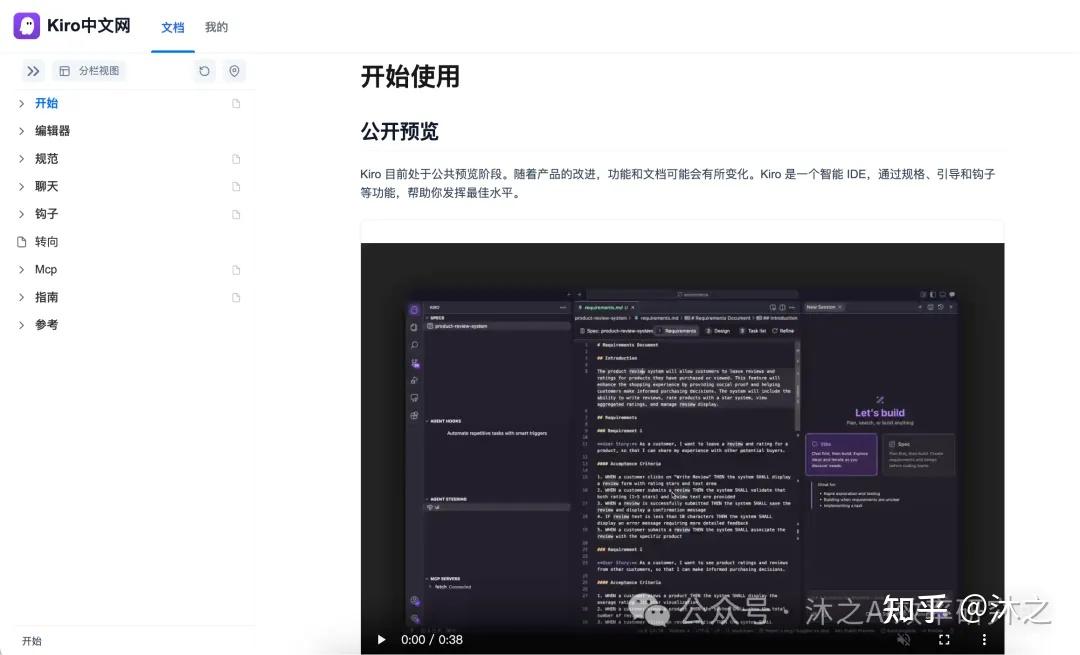The width and height of the screenshot is (1080, 655).
Task: Open the 开始 document entry
Action: (47, 103)
